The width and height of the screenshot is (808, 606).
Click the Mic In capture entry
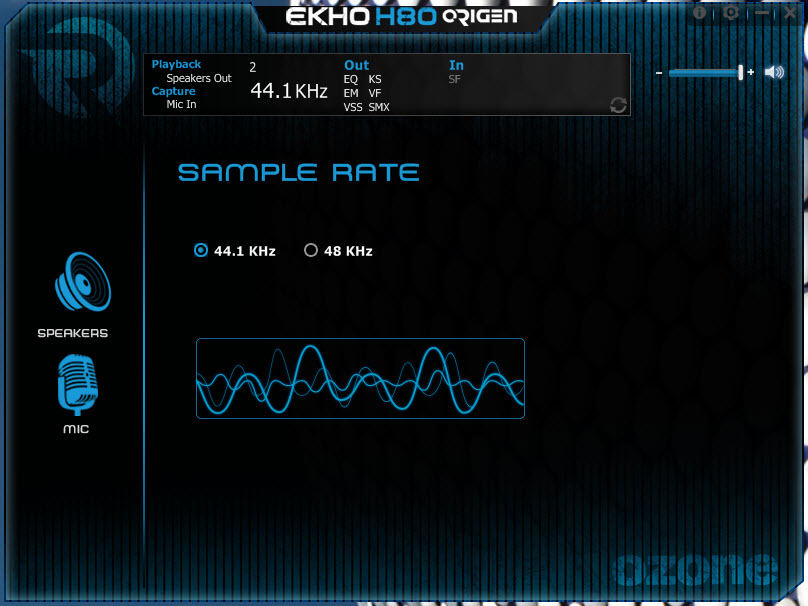pyautogui.click(x=181, y=104)
